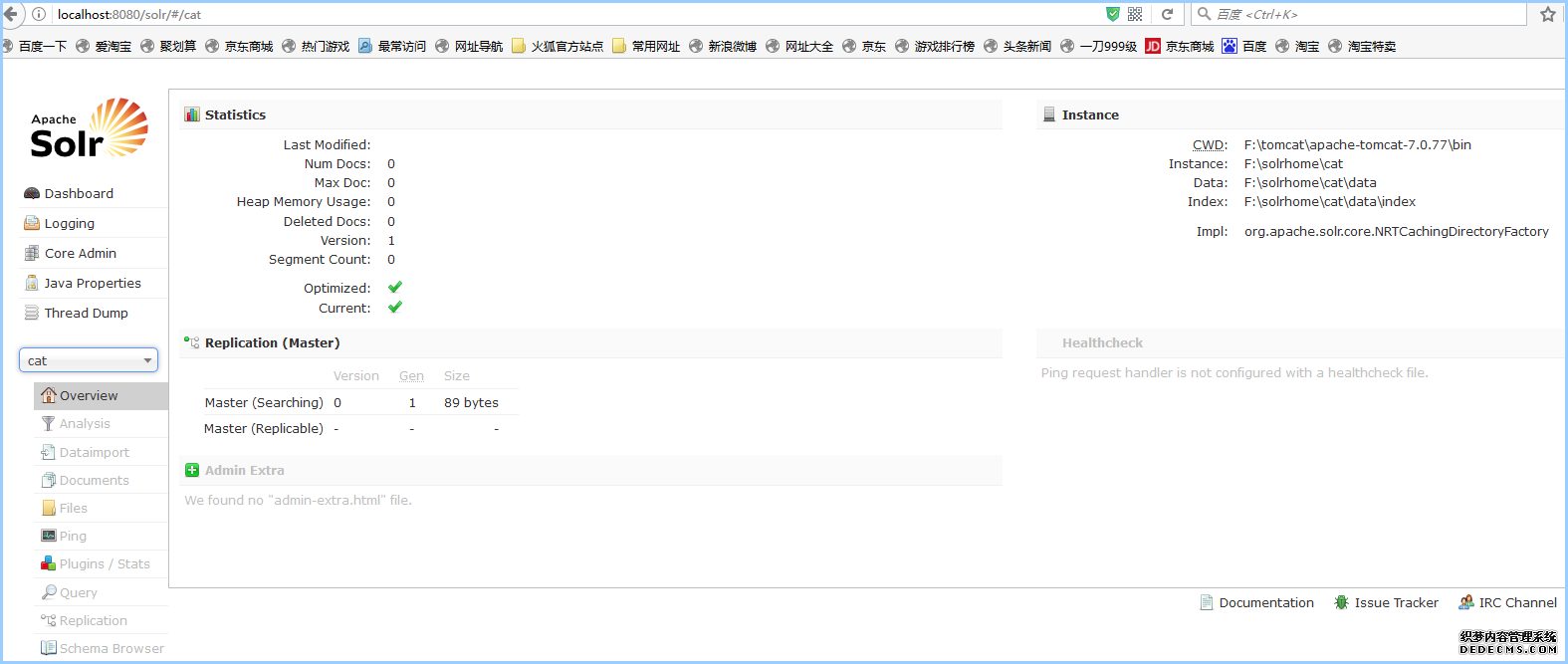Click the browser reload page icon
Screen dimensions: 1568x664
coord(1167,14)
